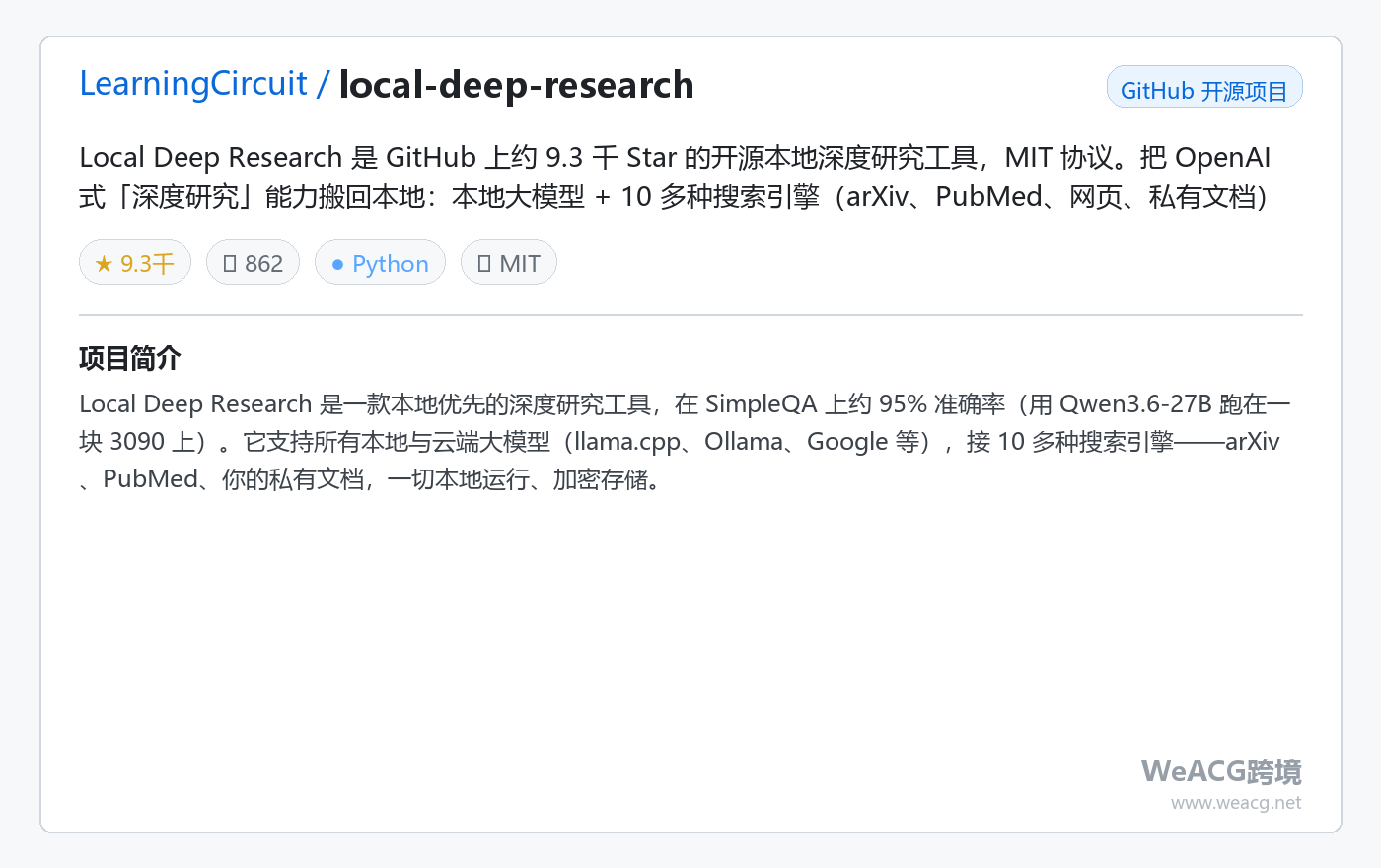
Task: Click the www.weacg.net link text
Action: pyautogui.click(x=1236, y=803)
